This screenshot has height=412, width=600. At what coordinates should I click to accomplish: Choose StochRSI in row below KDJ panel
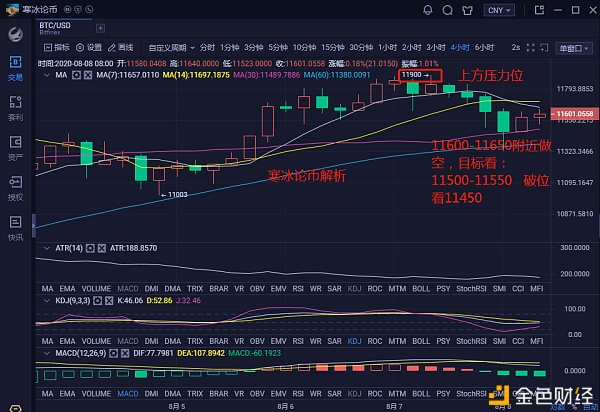471,341
